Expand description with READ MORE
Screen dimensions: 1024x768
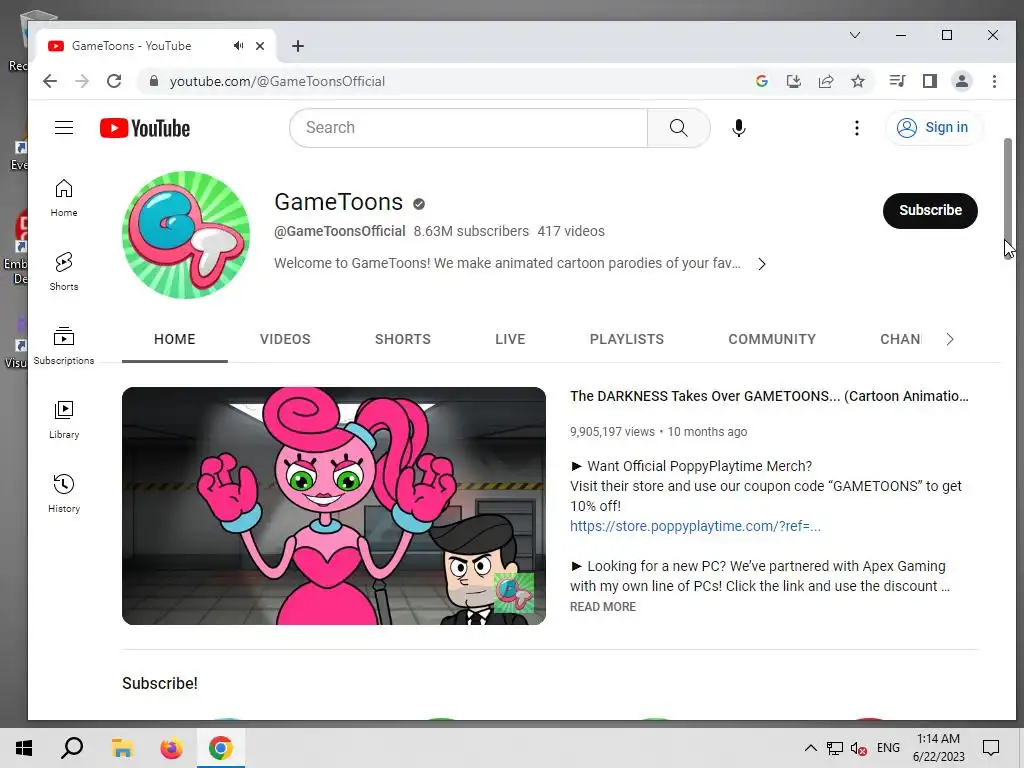[603, 607]
